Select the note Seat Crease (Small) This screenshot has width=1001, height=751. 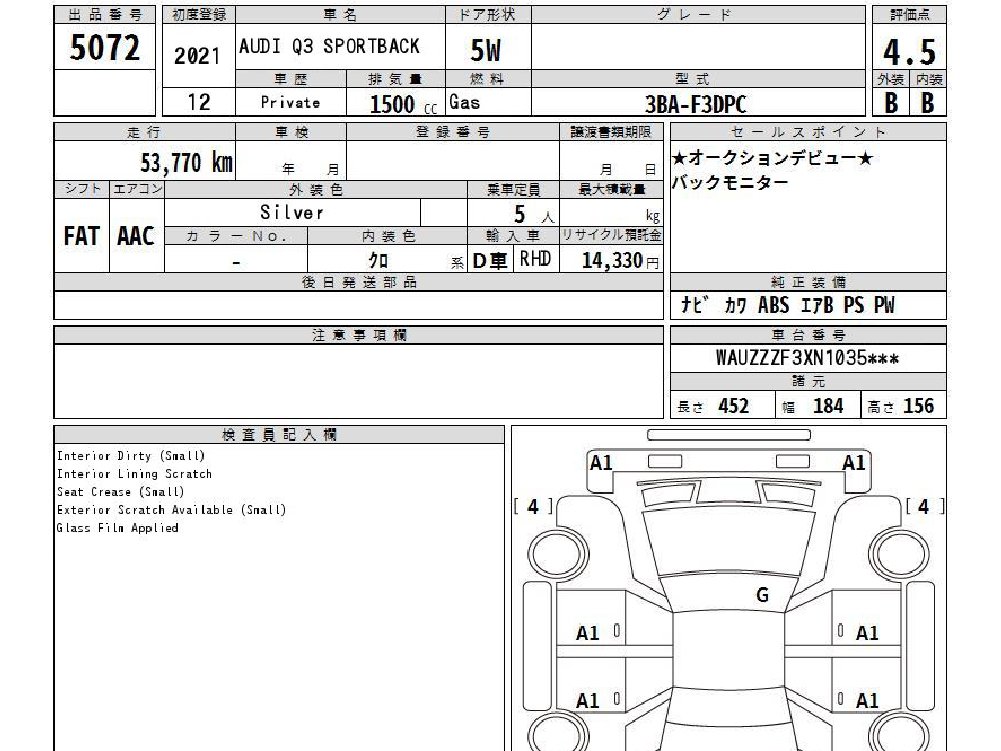click(121, 492)
